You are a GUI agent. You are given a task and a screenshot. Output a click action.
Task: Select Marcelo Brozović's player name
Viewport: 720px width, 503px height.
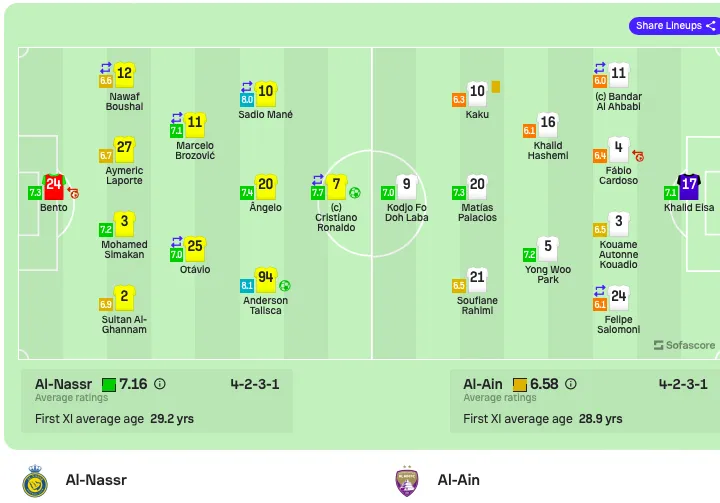(x=195, y=151)
